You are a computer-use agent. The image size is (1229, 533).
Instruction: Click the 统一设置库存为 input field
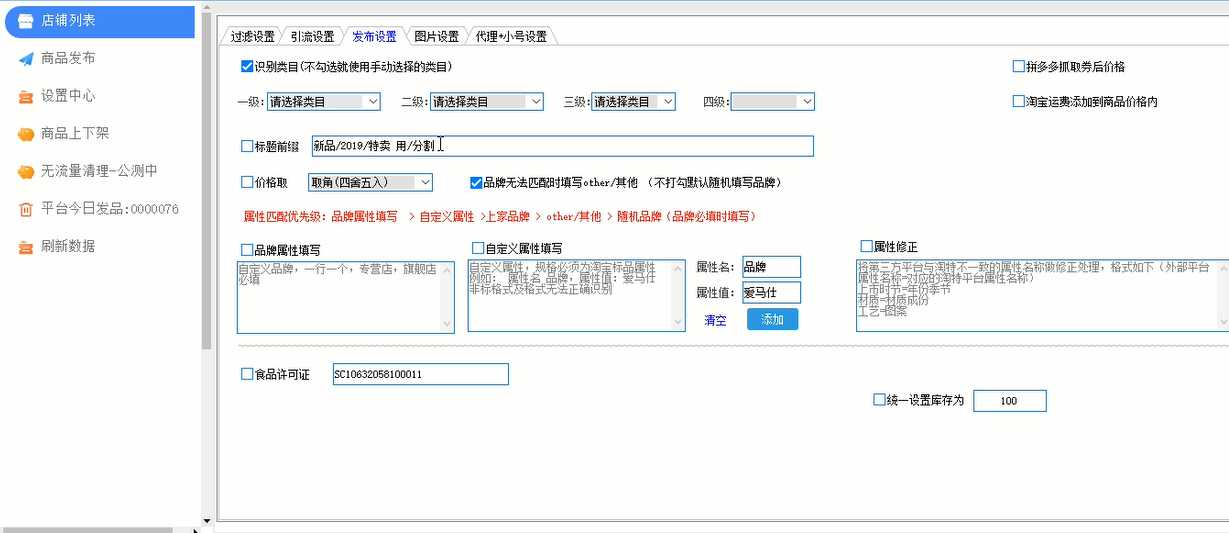(x=1009, y=401)
